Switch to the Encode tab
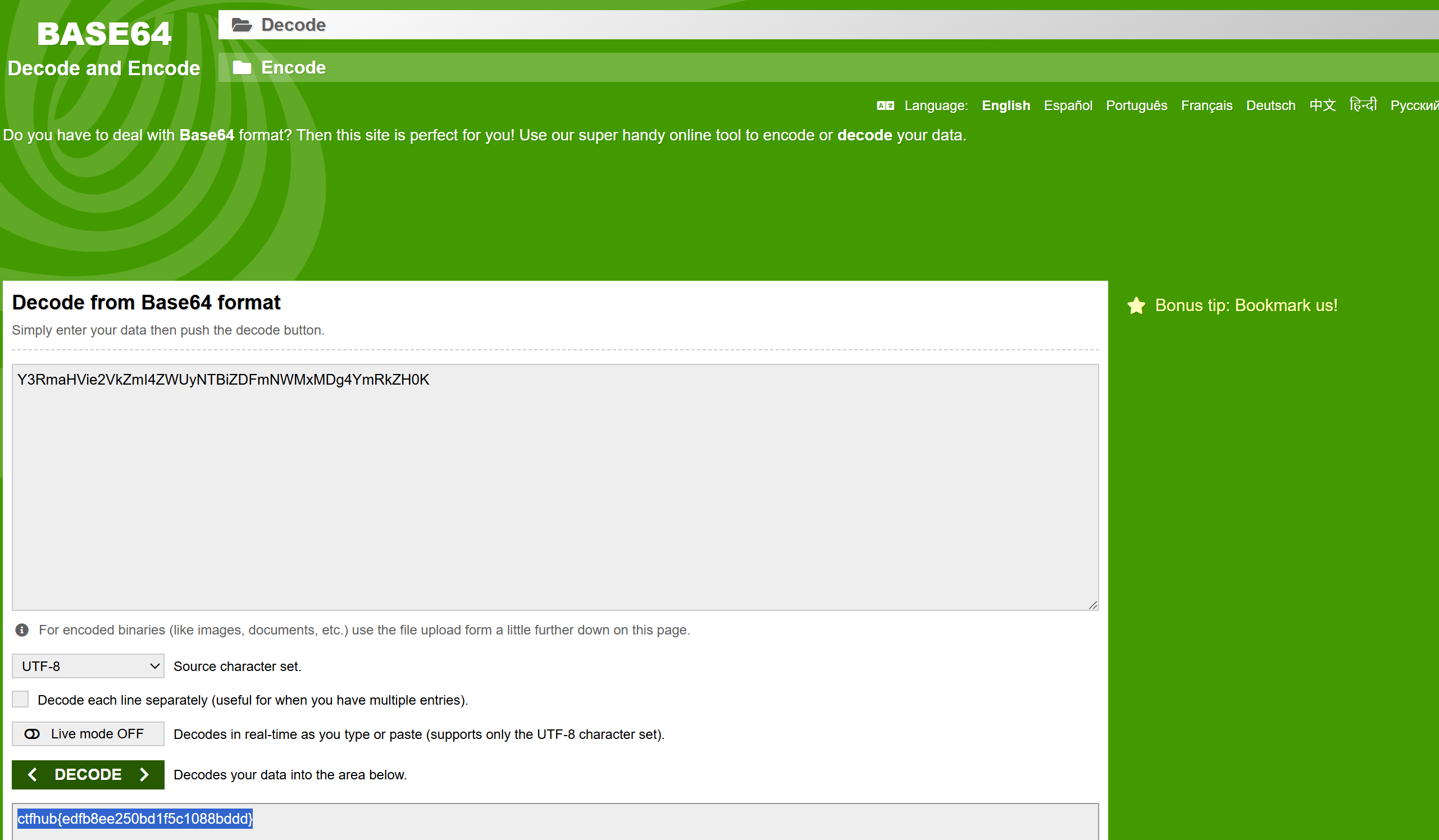The width and height of the screenshot is (1439, 840). pos(293,68)
